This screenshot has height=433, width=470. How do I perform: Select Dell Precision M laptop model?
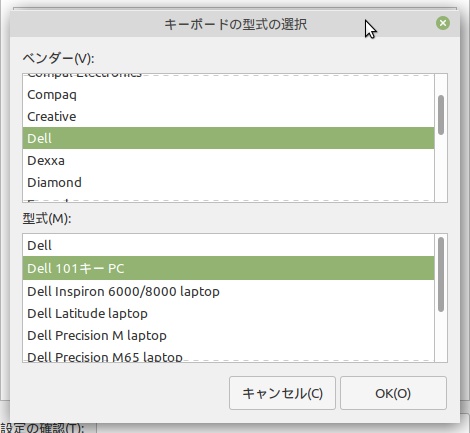pos(228,335)
